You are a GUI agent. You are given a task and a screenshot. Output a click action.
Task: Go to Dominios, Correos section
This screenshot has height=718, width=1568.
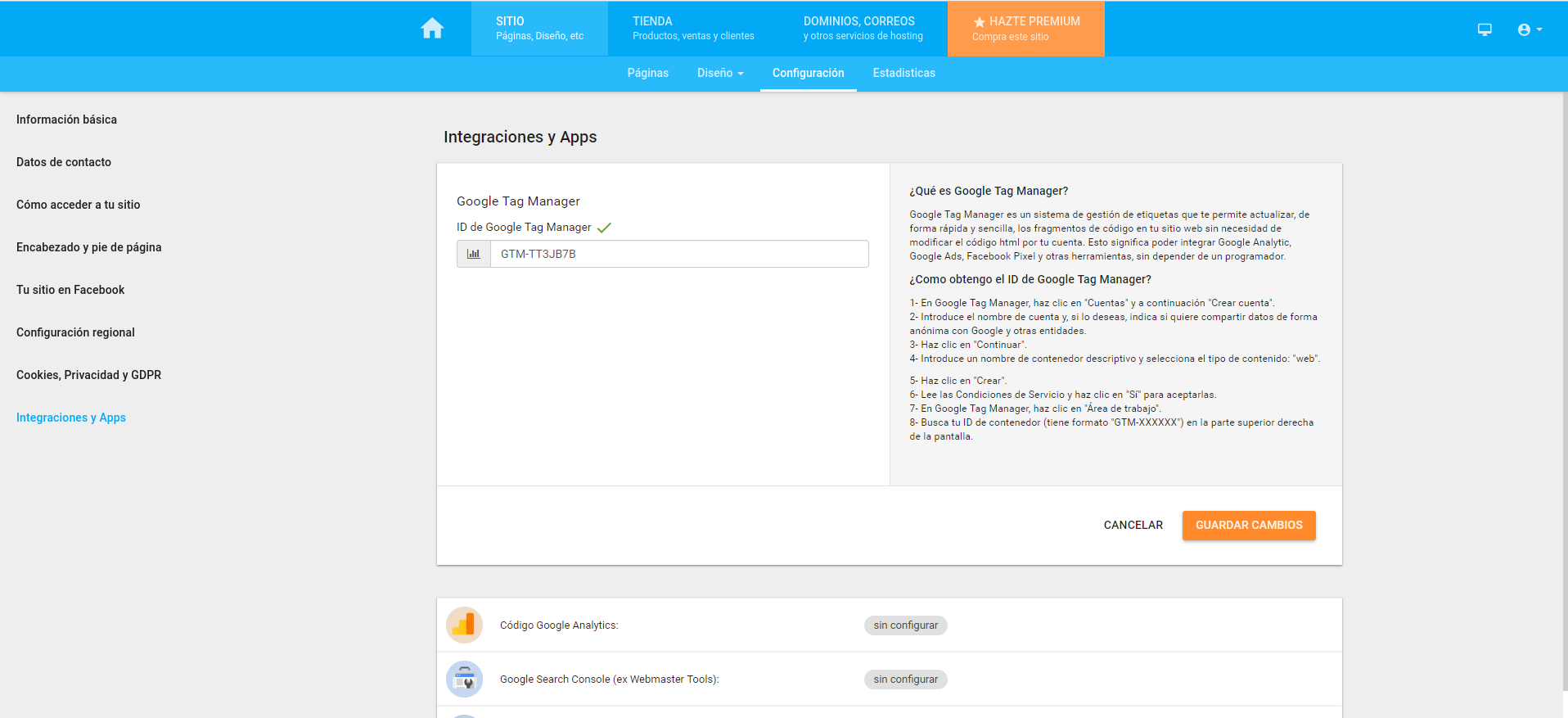click(863, 29)
